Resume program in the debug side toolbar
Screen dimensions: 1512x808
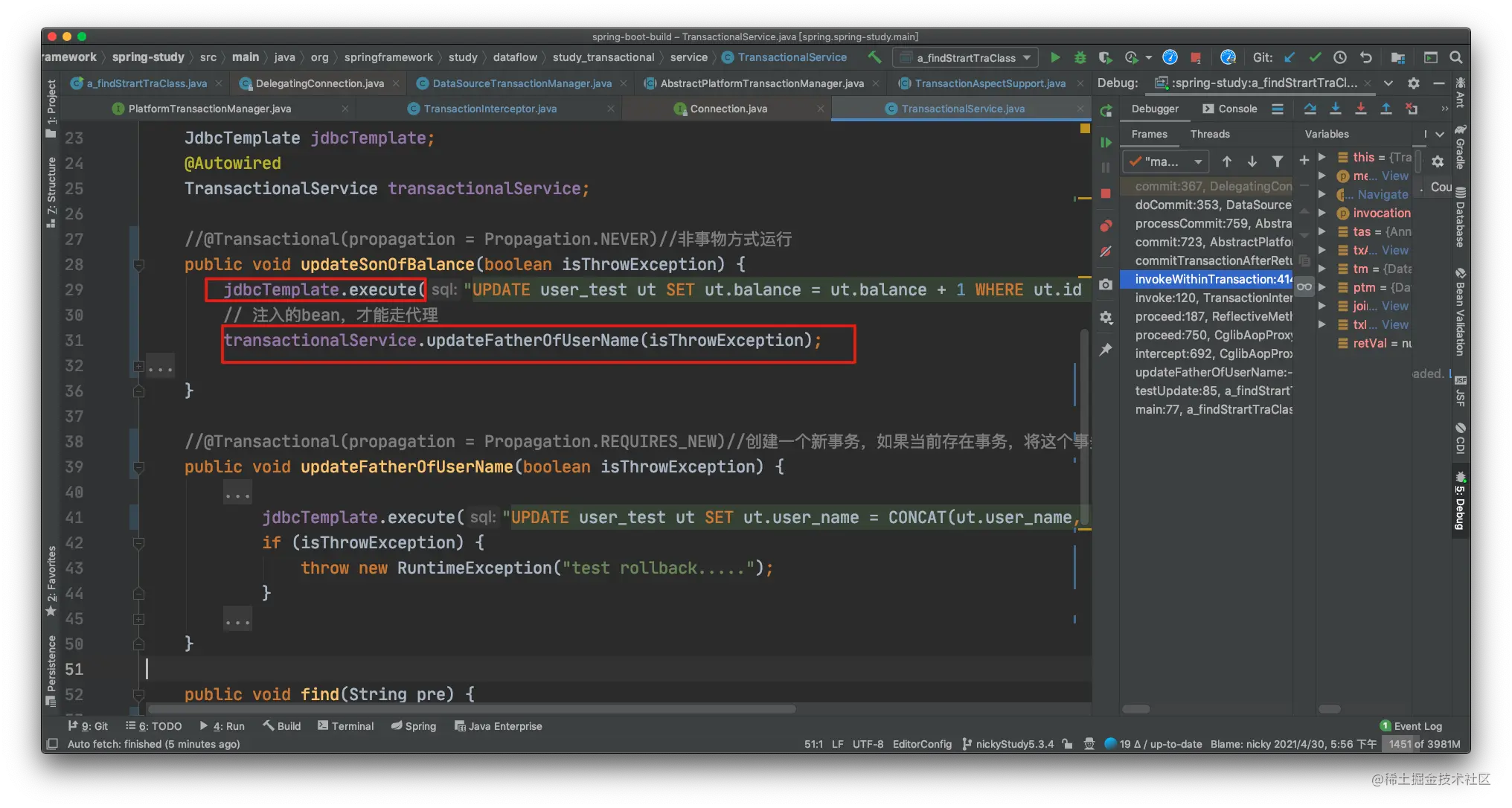1106,142
